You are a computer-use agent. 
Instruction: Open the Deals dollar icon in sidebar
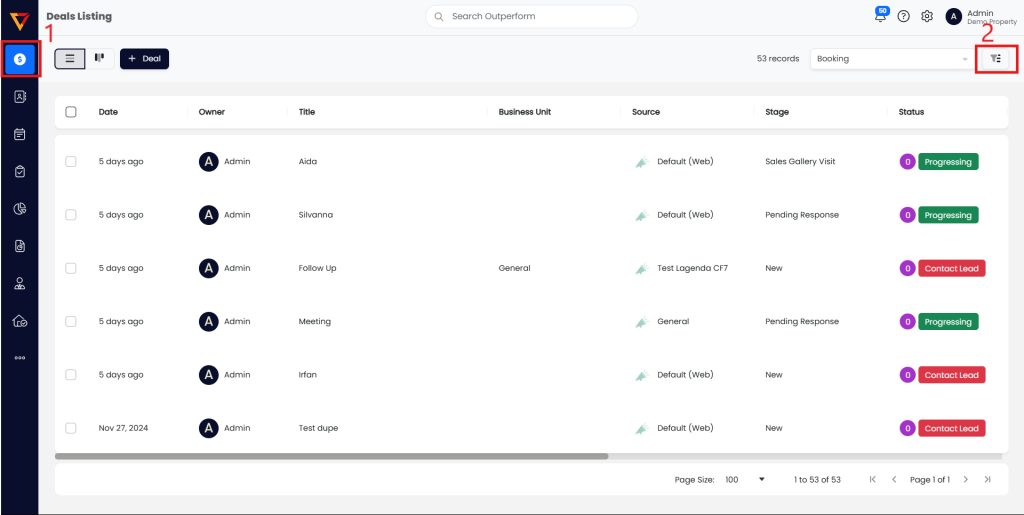pos(20,60)
